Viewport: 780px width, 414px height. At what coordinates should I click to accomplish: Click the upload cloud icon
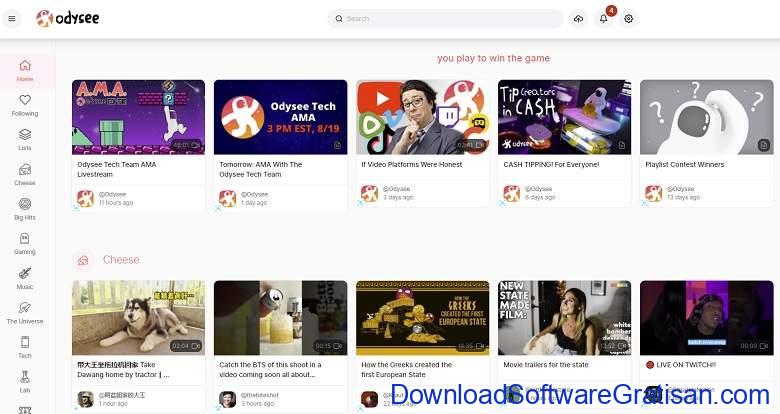578,19
